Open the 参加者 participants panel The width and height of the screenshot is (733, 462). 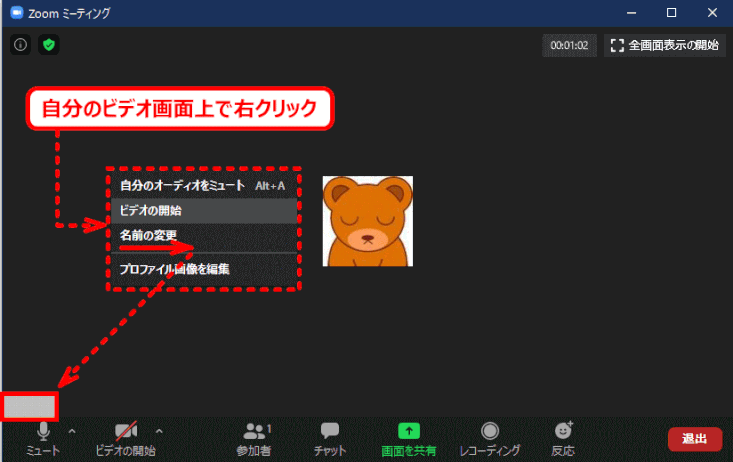[255, 439]
